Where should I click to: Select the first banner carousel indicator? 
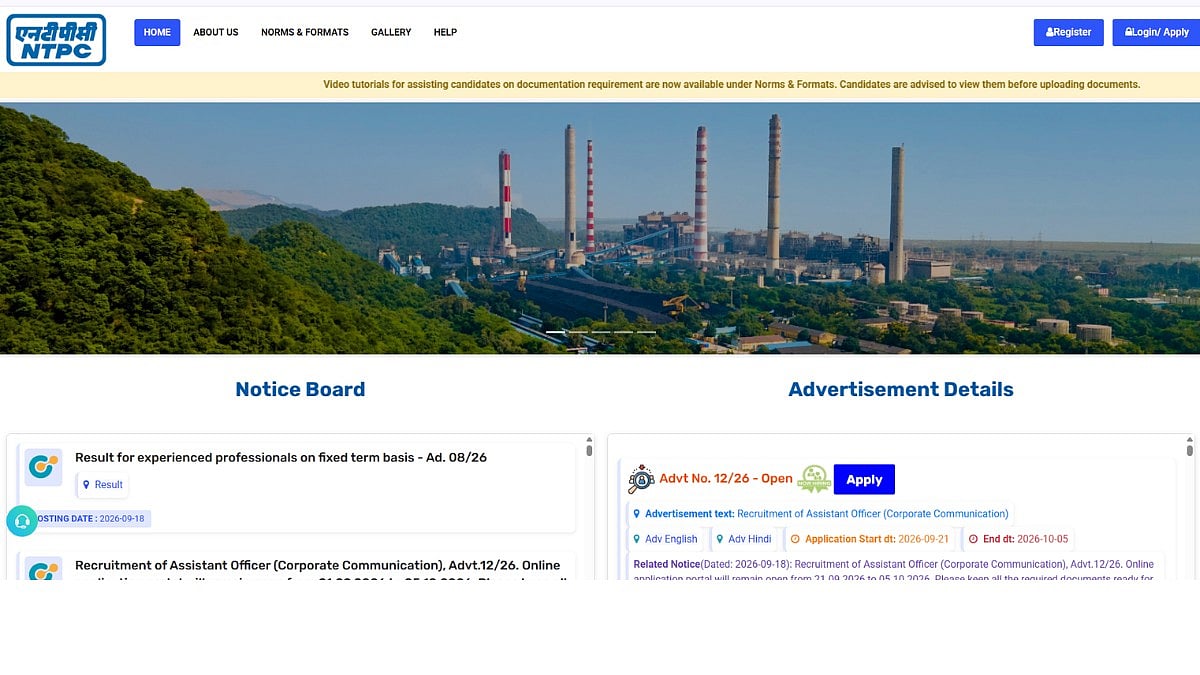555,332
